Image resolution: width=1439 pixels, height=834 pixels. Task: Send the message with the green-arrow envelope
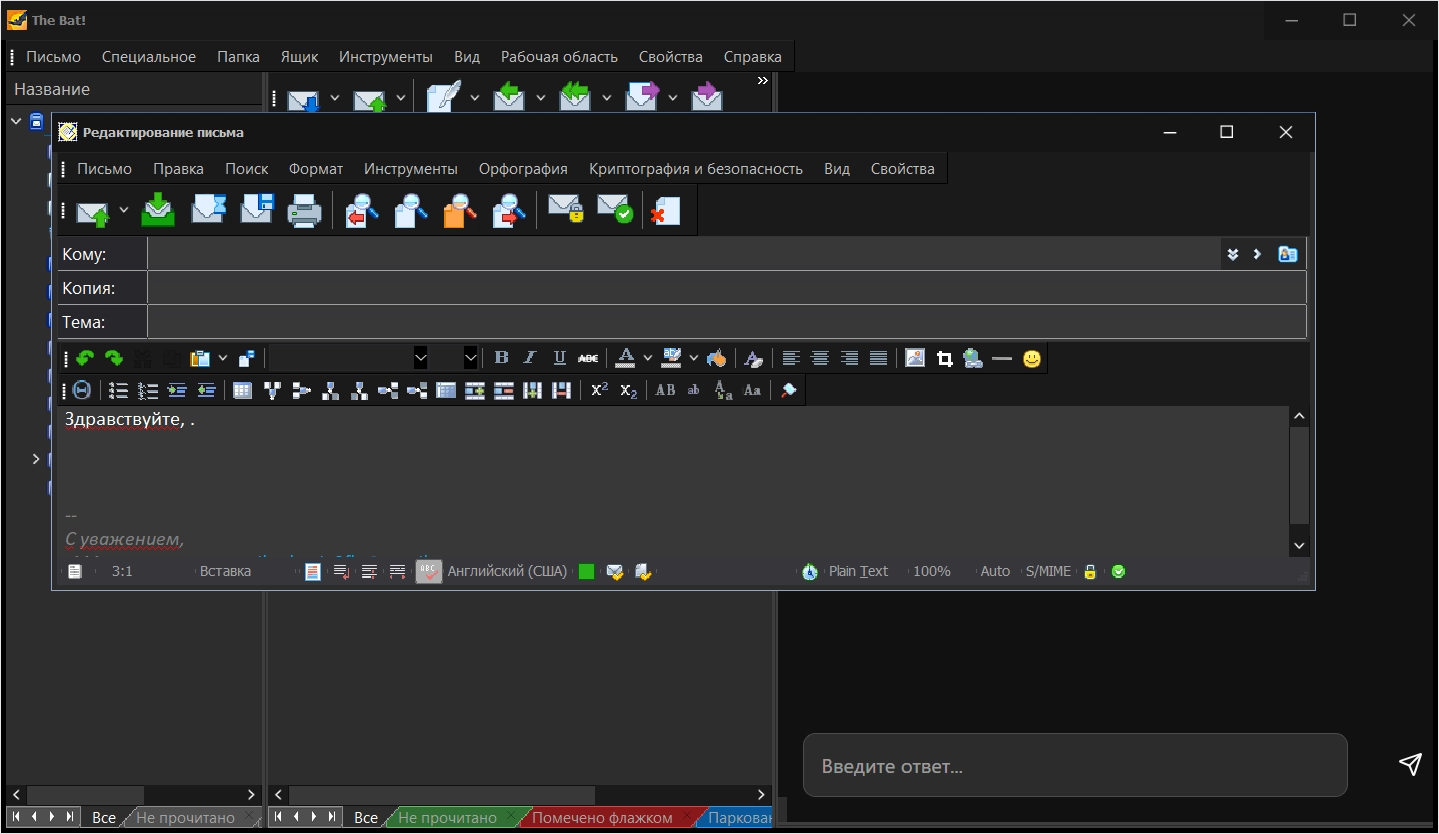(93, 211)
